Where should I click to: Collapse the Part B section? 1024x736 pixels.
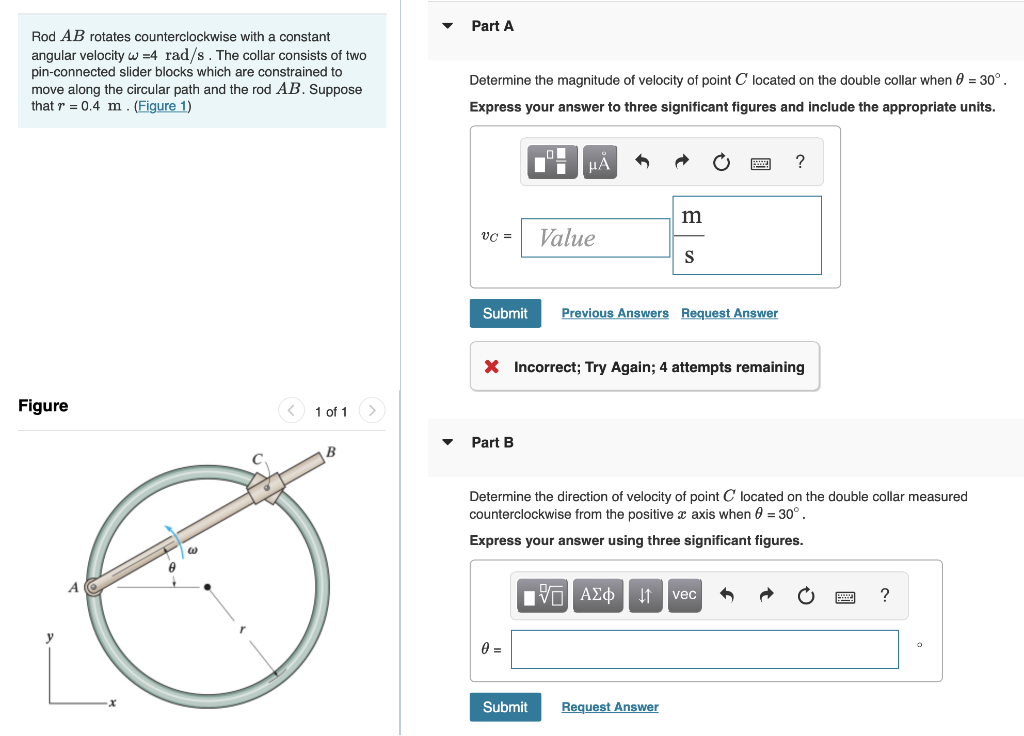[x=447, y=442]
